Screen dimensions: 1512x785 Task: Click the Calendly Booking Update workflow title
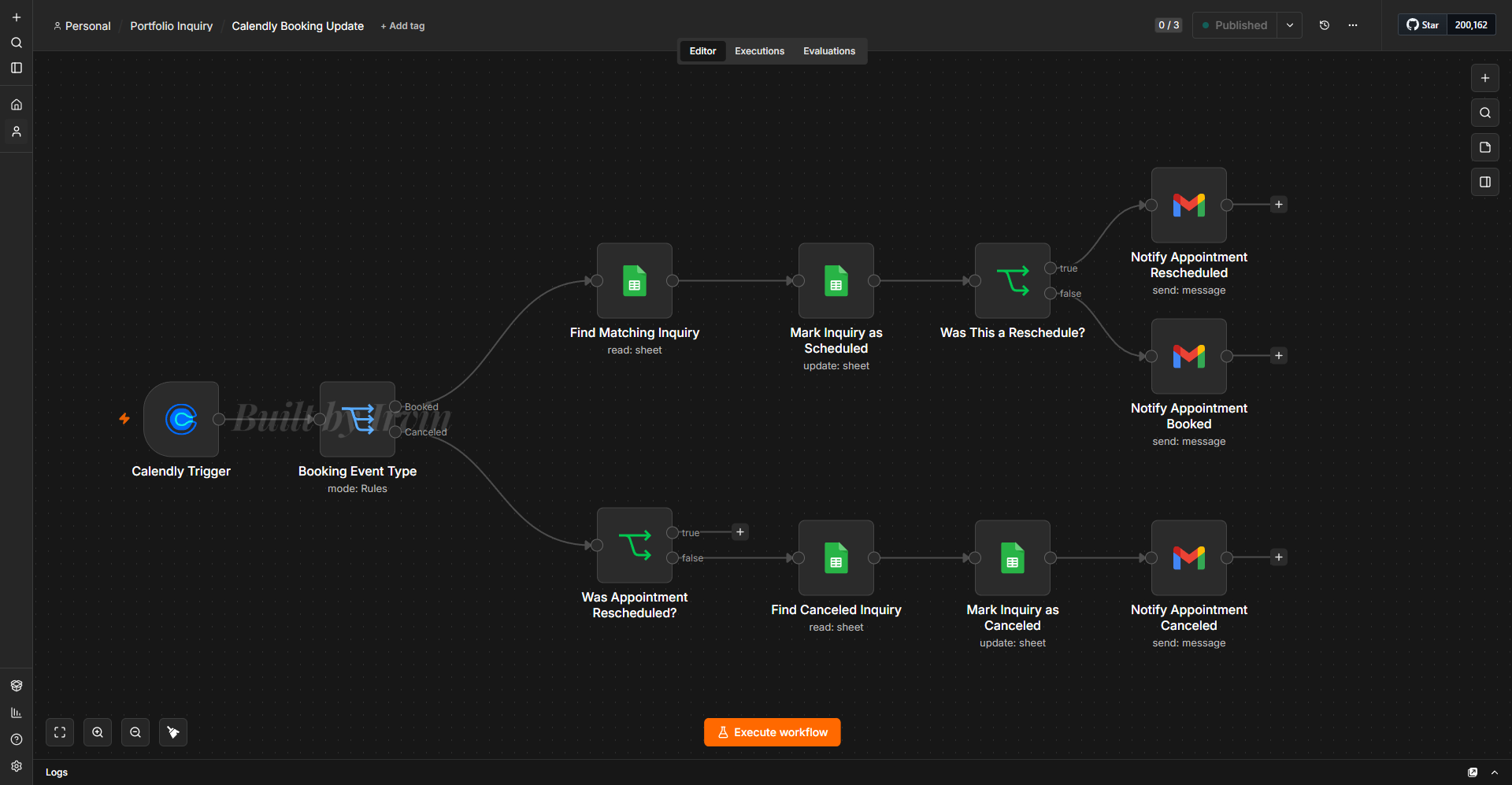pos(298,26)
